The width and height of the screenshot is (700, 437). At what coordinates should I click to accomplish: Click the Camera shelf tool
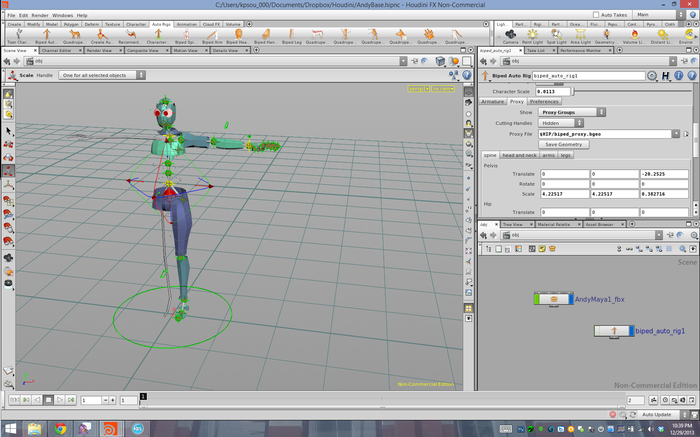[x=510, y=36]
